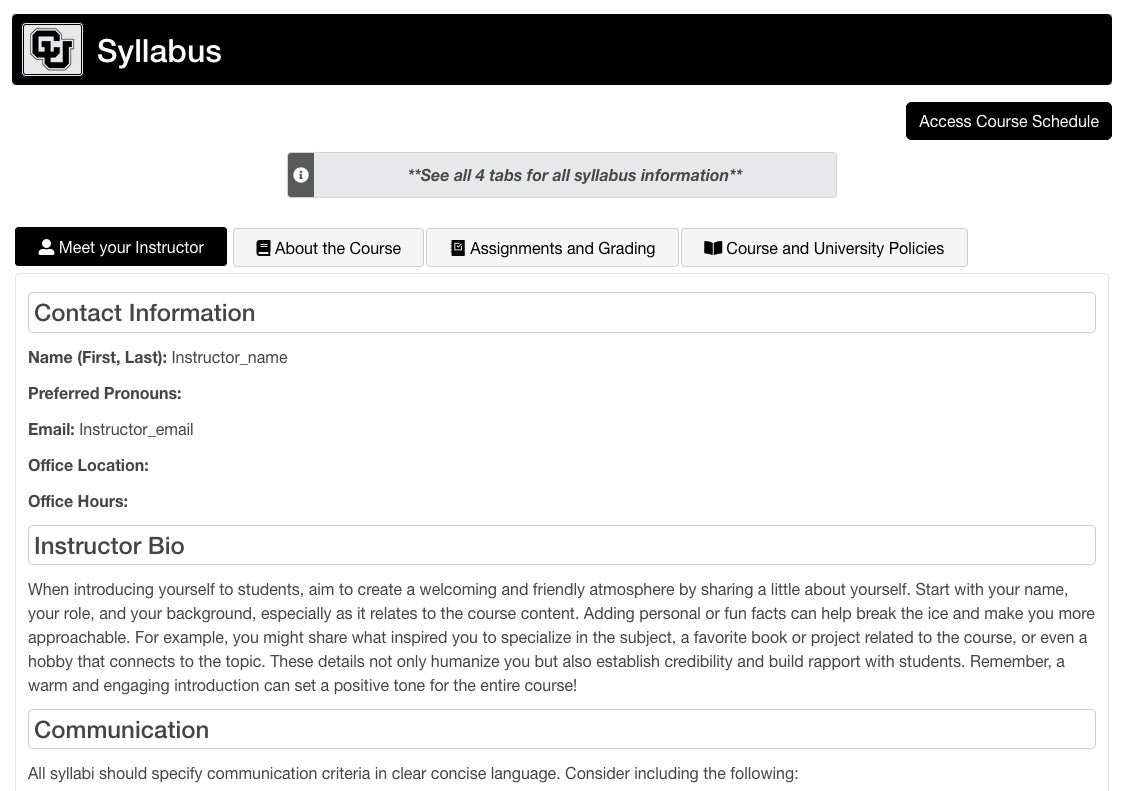Click the book icon on About the Course tab

coord(263,247)
